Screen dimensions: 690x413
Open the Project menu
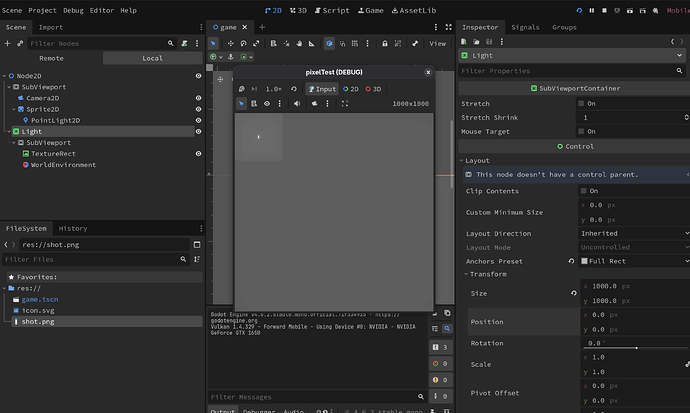42,11
